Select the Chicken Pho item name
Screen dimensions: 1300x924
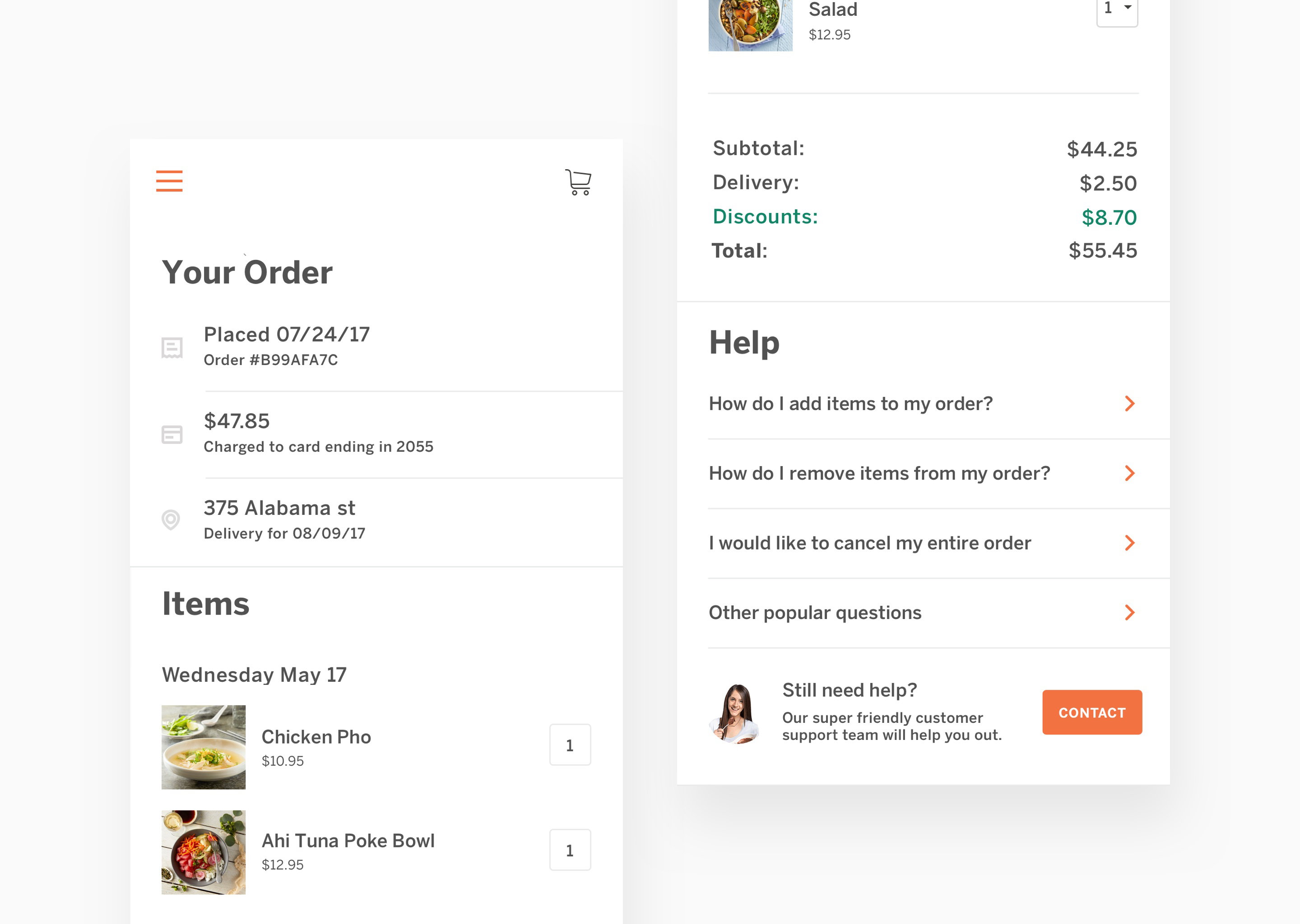point(316,737)
